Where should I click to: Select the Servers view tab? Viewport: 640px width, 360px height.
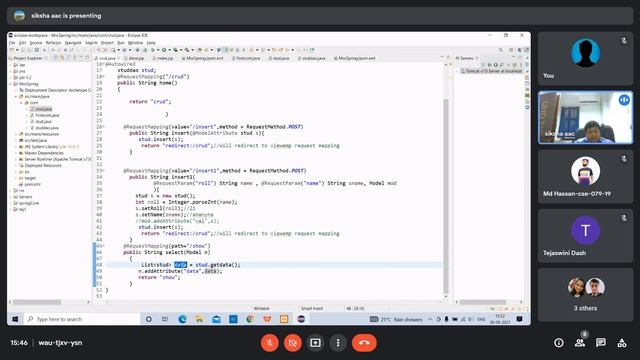pos(466,58)
